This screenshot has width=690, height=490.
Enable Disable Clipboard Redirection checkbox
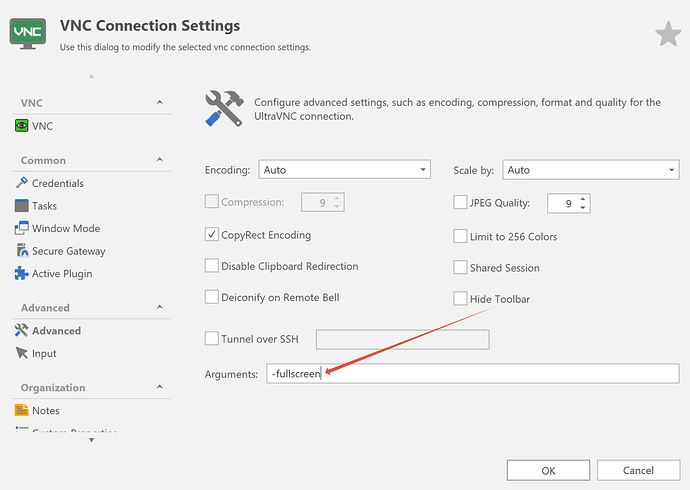coord(211,266)
